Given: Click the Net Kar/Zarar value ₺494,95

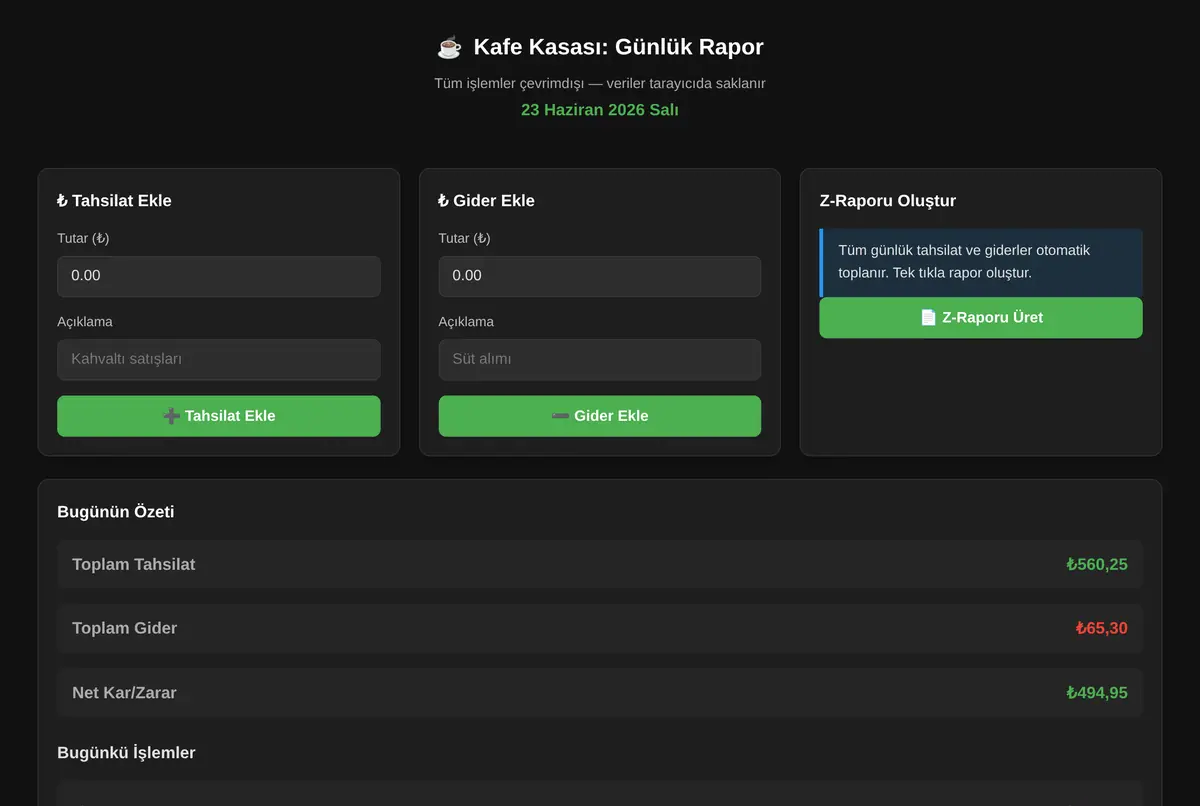Looking at the screenshot, I should 1097,693.
